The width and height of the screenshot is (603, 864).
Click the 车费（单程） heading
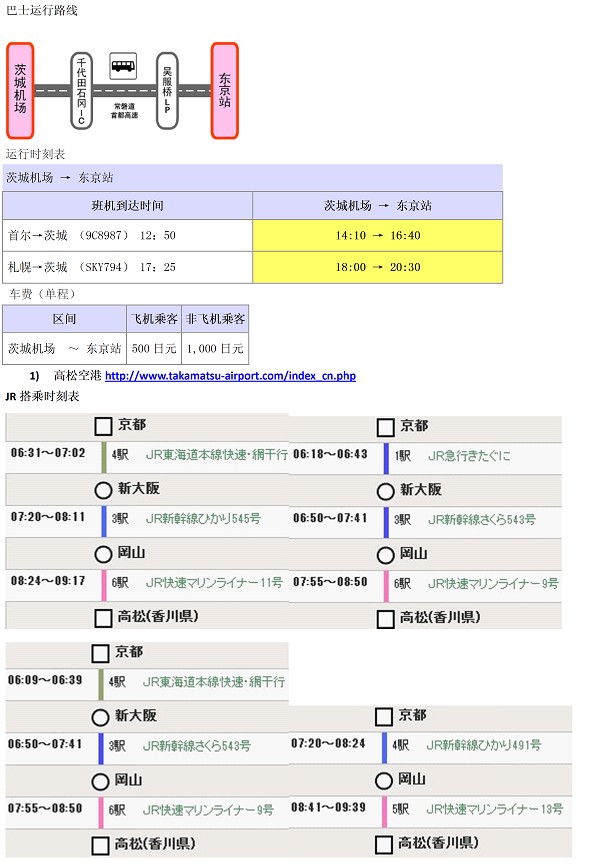42,294
